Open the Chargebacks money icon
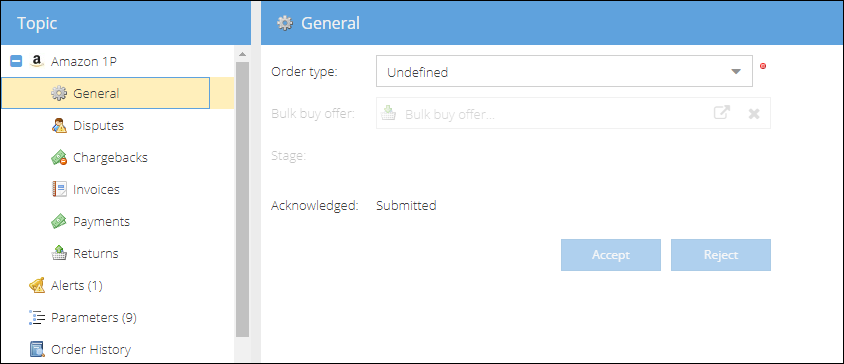The height and width of the screenshot is (364, 844). point(59,158)
